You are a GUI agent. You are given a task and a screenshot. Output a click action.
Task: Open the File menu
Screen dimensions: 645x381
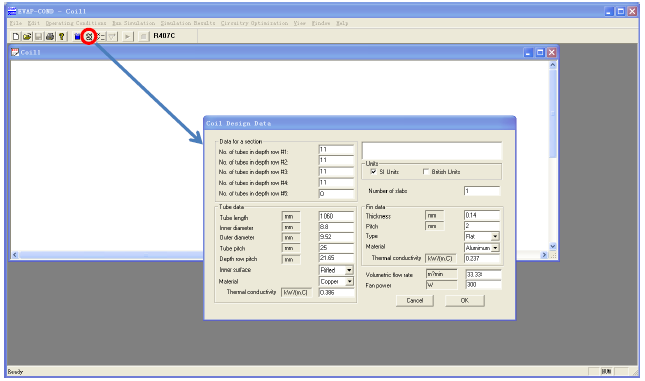click(16, 23)
